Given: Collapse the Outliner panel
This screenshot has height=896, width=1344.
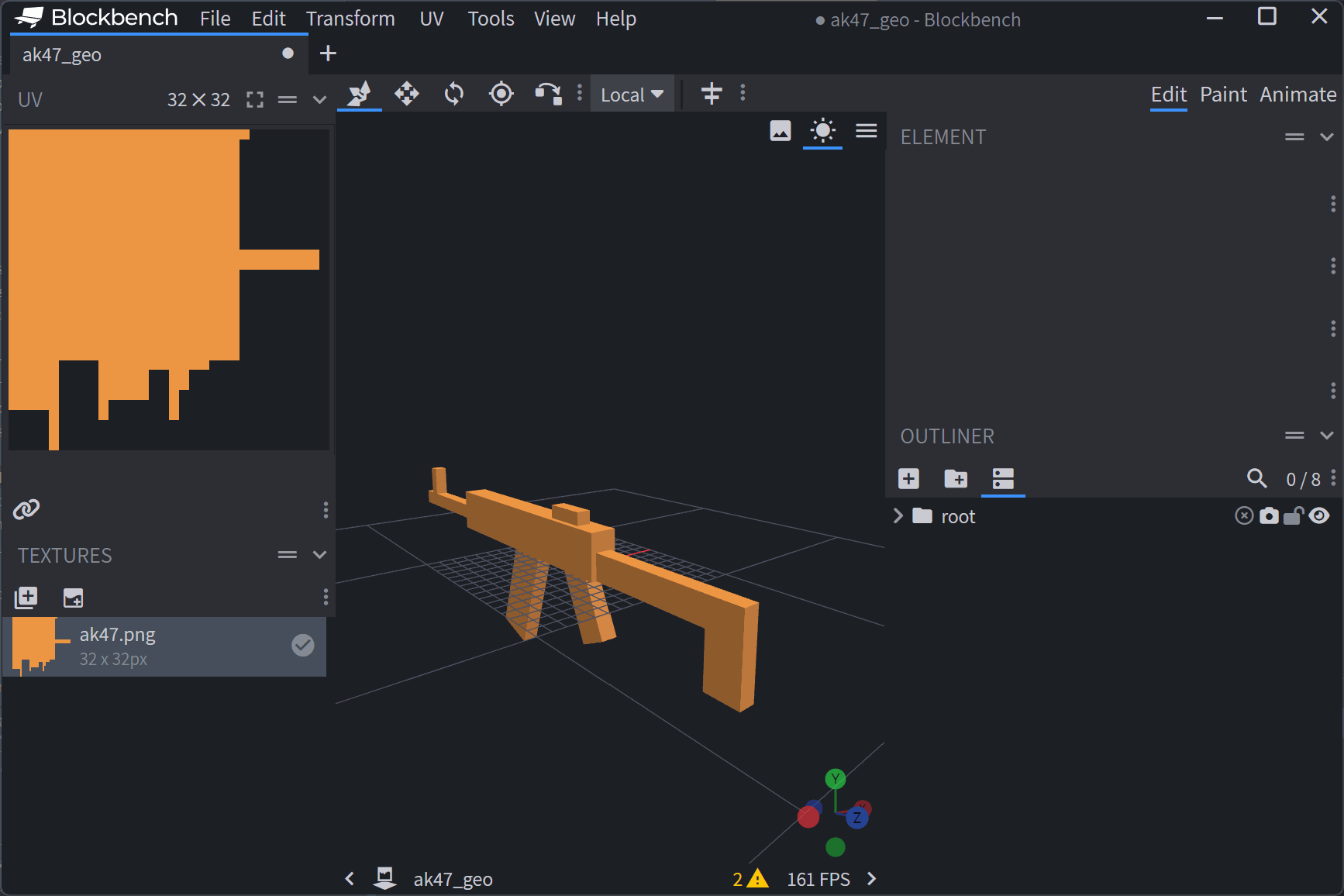Looking at the screenshot, I should click(1327, 436).
